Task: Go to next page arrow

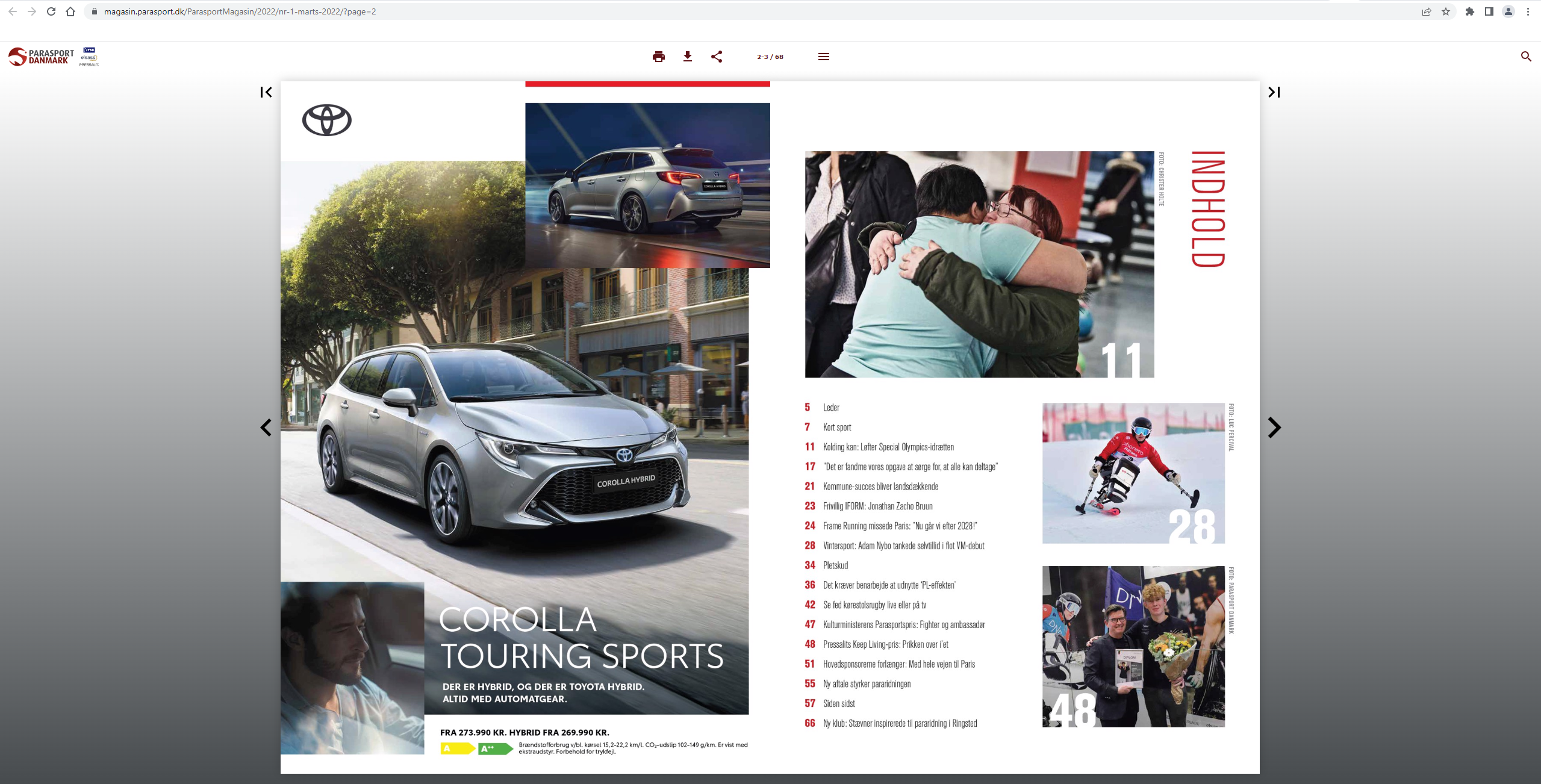Action: pyautogui.click(x=1274, y=428)
